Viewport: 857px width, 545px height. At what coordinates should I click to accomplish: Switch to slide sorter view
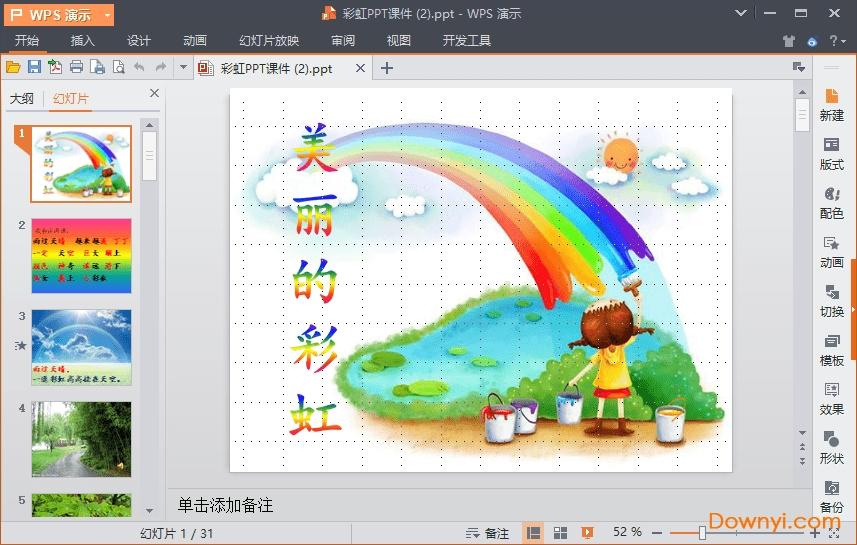tap(560, 532)
